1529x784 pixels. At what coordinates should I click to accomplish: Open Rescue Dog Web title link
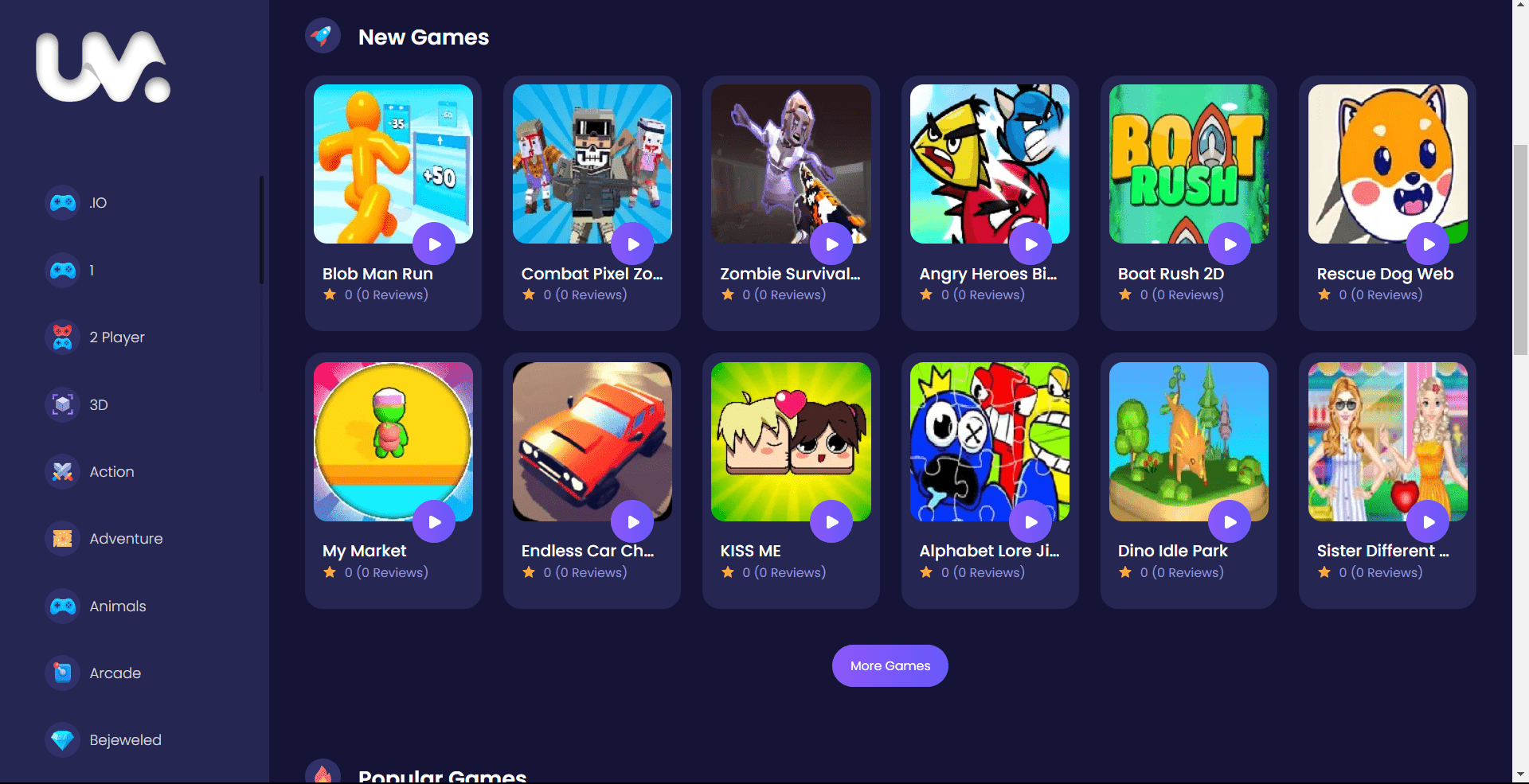[1385, 274]
